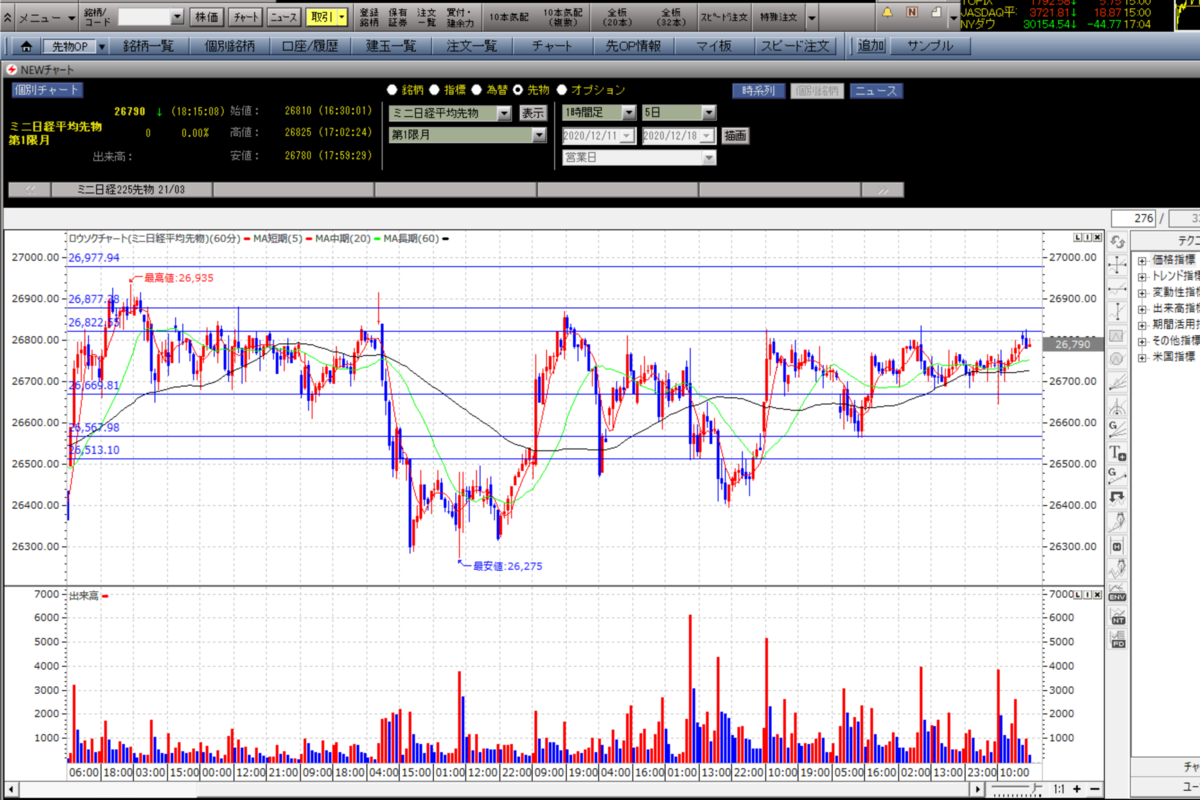Open スピード注文 in the top toolbar
This screenshot has height=800, width=1200.
(x=724, y=17)
